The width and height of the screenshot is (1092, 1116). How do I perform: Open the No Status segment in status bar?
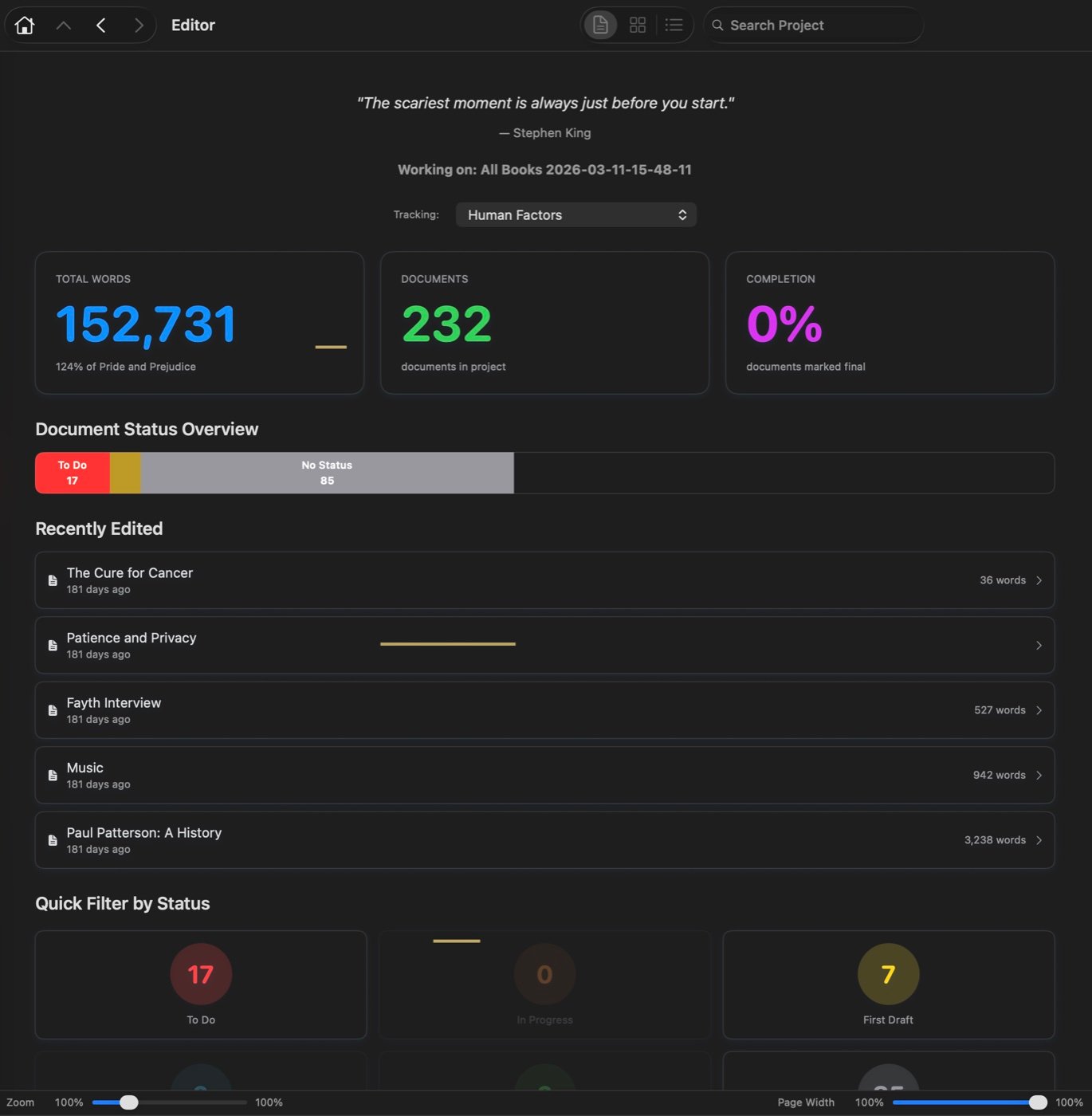point(326,472)
